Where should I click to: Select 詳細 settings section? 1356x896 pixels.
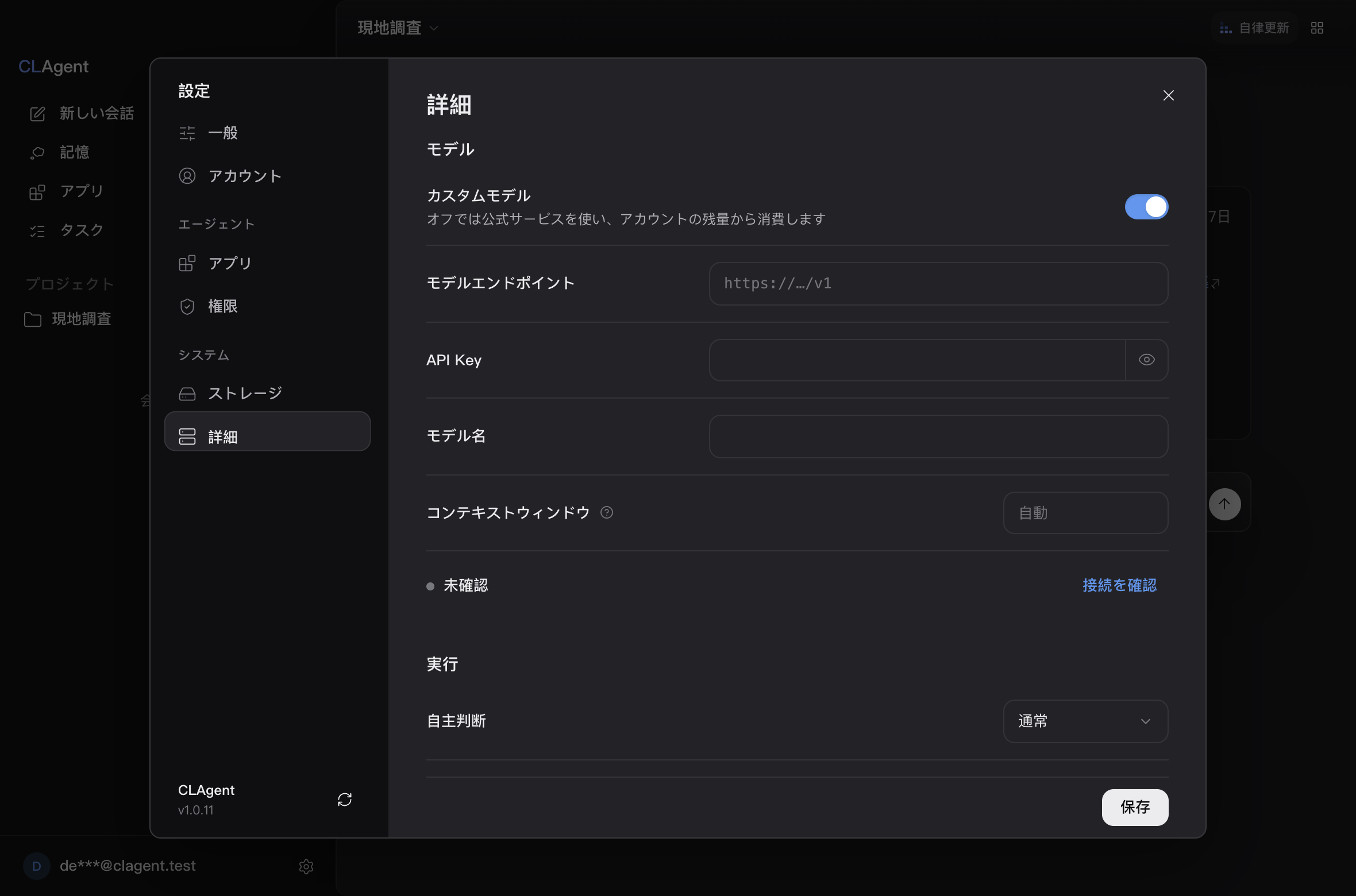(x=267, y=431)
